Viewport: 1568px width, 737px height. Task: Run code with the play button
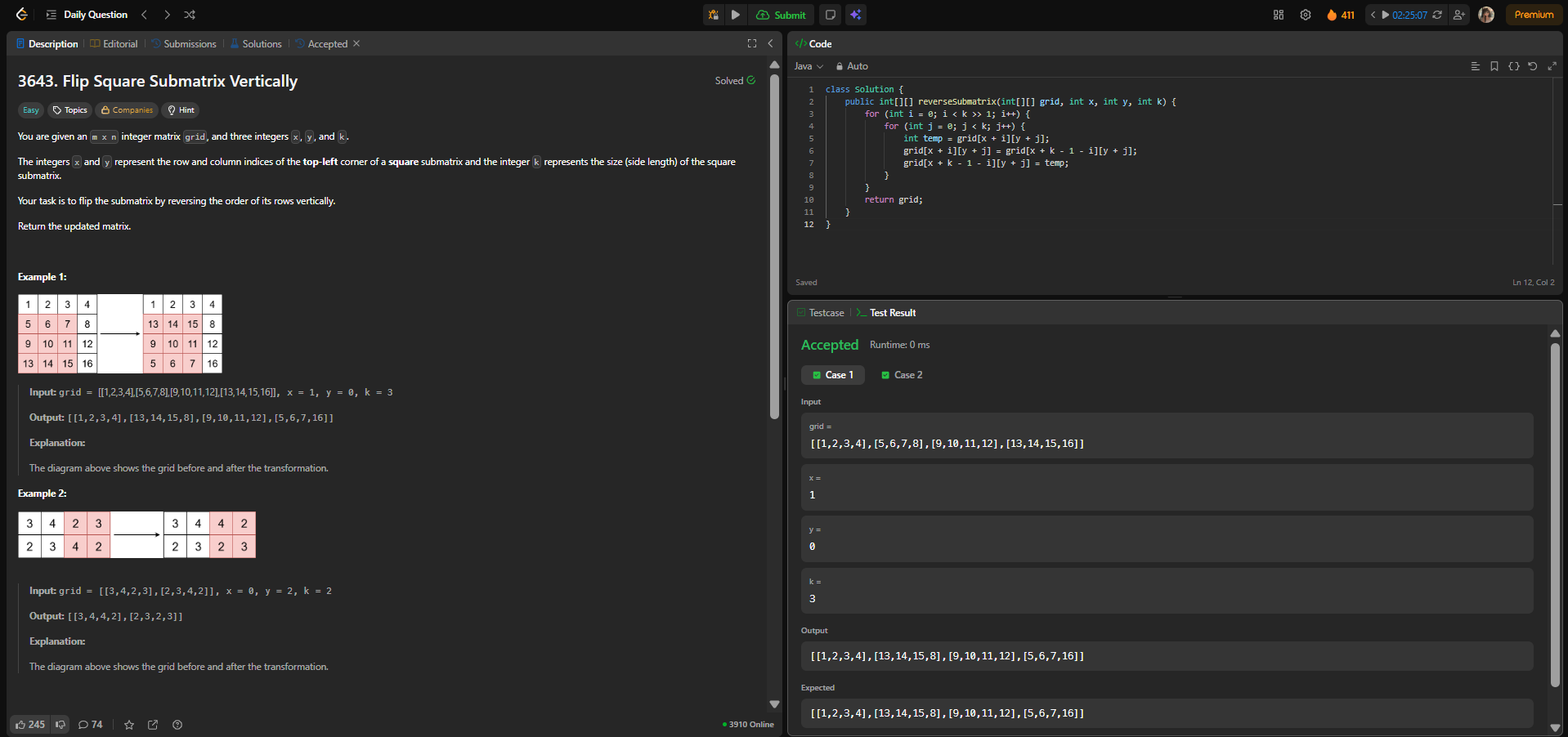736,15
